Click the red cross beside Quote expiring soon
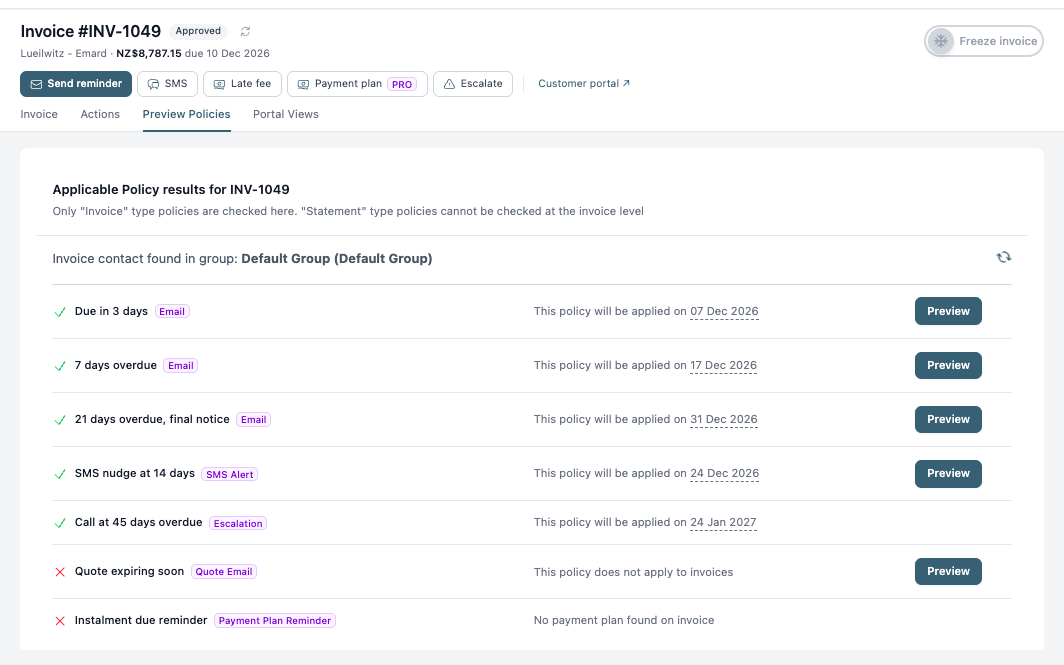The height and width of the screenshot is (665, 1064). (x=60, y=572)
